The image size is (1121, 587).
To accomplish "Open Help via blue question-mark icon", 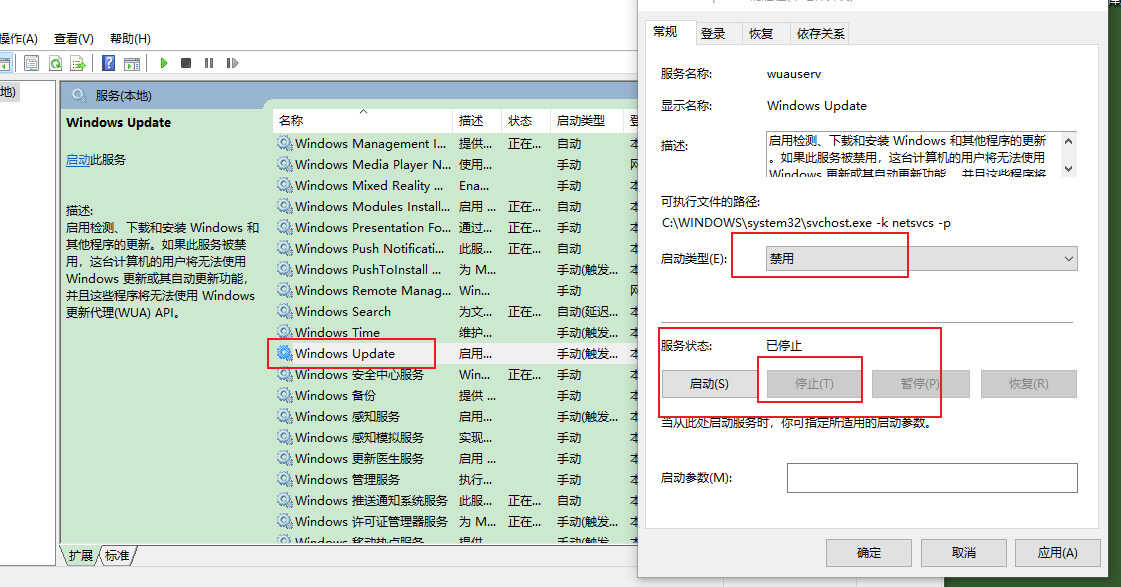I will (x=109, y=63).
